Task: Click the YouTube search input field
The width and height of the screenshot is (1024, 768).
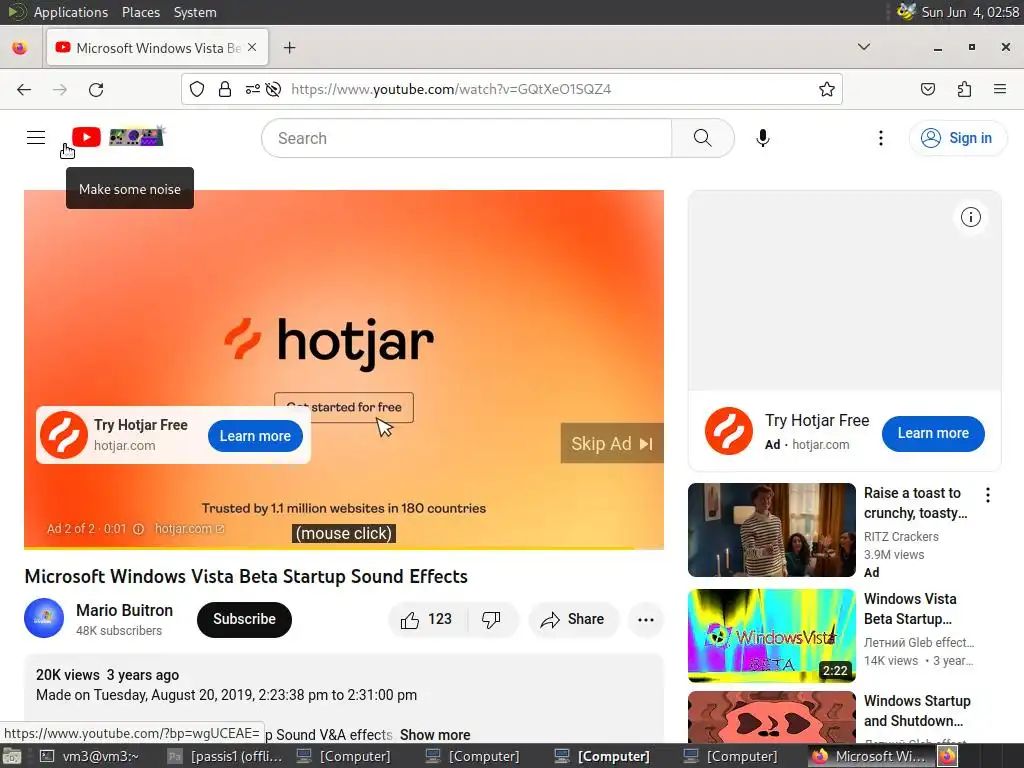Action: 467,138
